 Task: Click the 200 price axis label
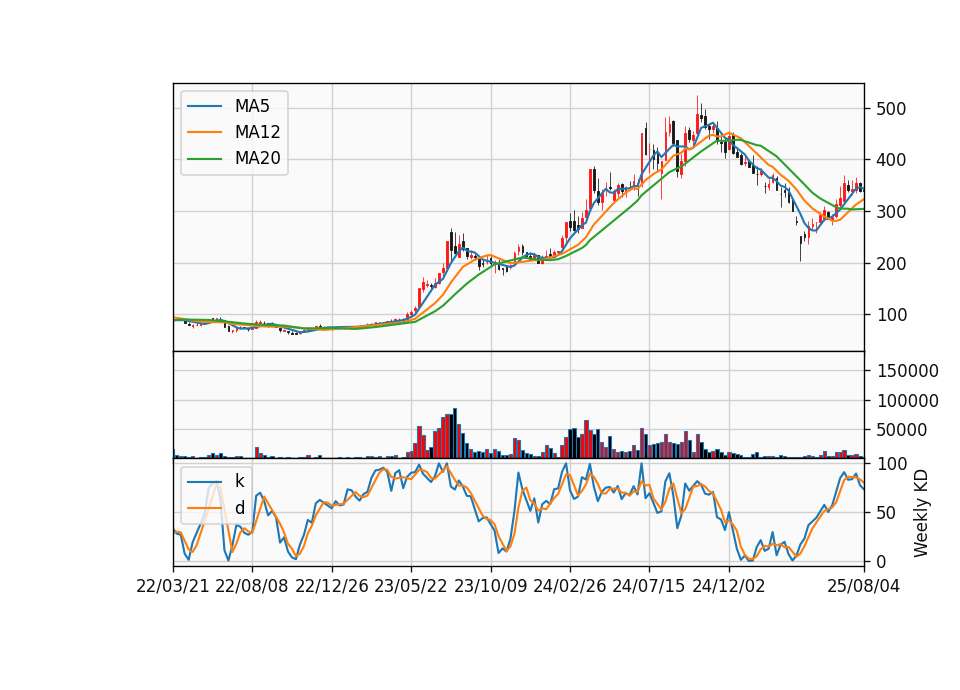(891, 264)
